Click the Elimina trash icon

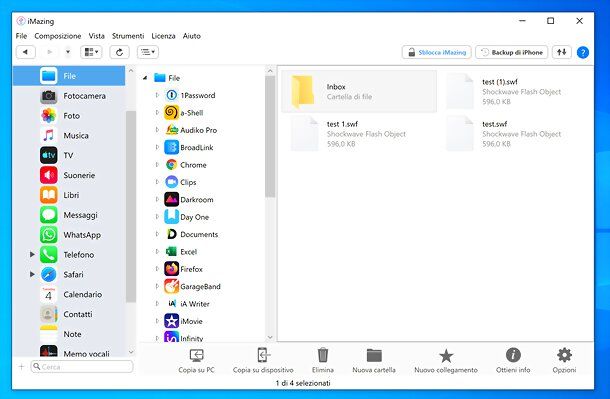(323, 355)
